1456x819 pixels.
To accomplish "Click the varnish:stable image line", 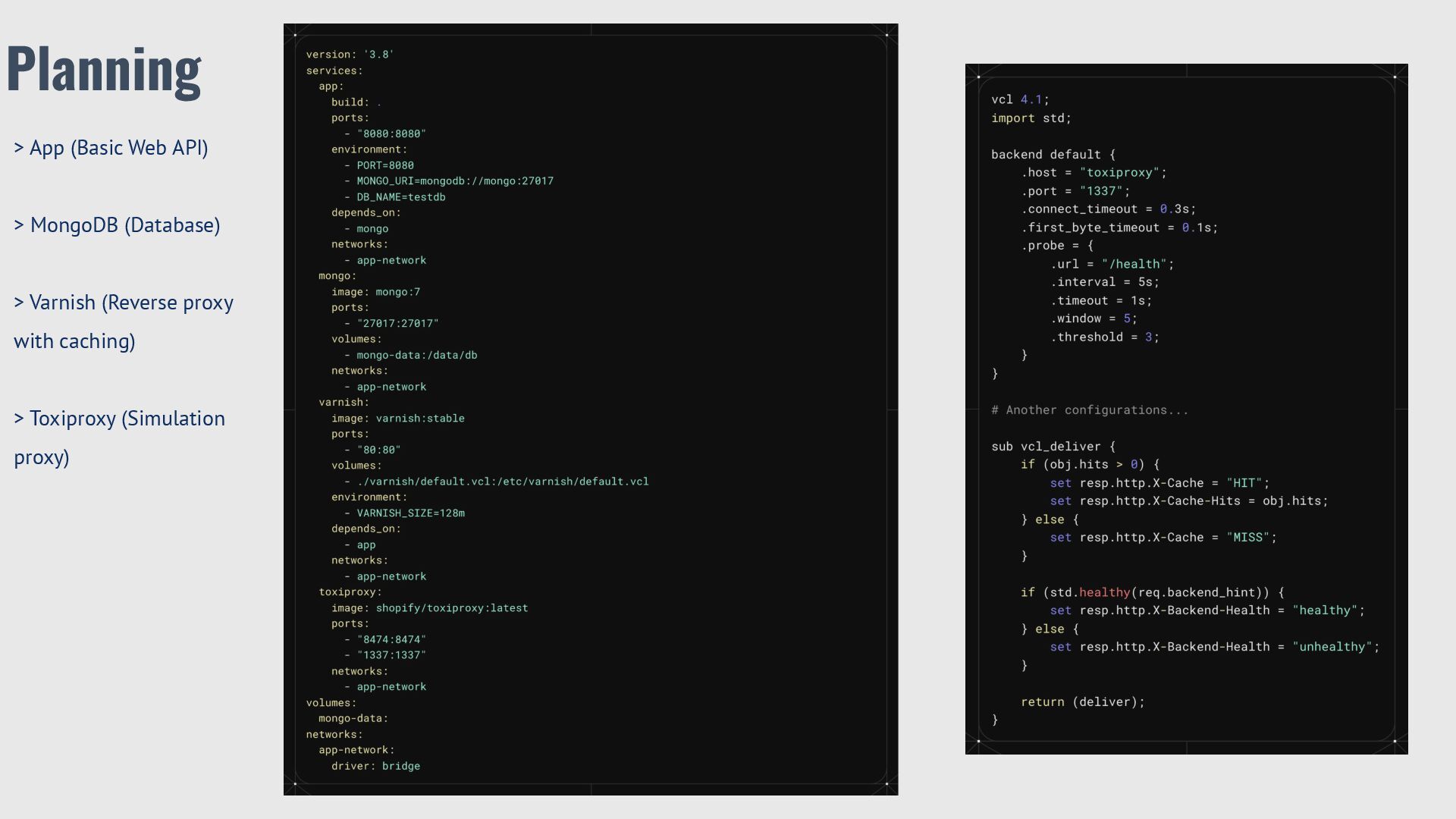I will click(397, 419).
